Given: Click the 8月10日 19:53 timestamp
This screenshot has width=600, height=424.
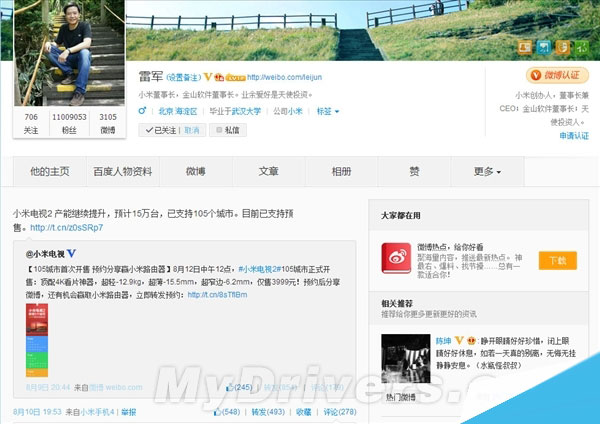Looking at the screenshot, I should [x=37, y=412].
